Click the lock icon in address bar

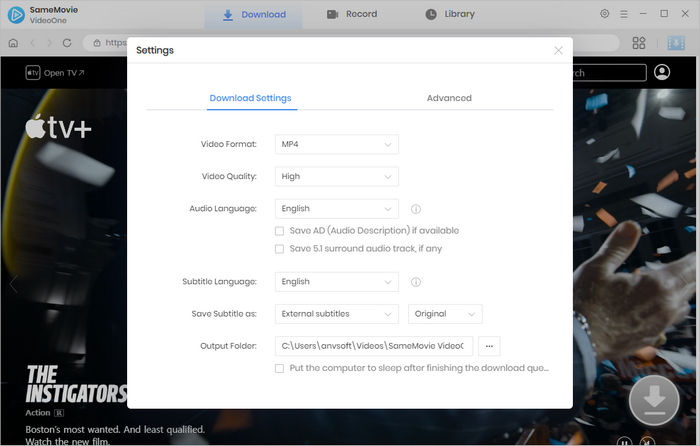pyautogui.click(x=97, y=43)
